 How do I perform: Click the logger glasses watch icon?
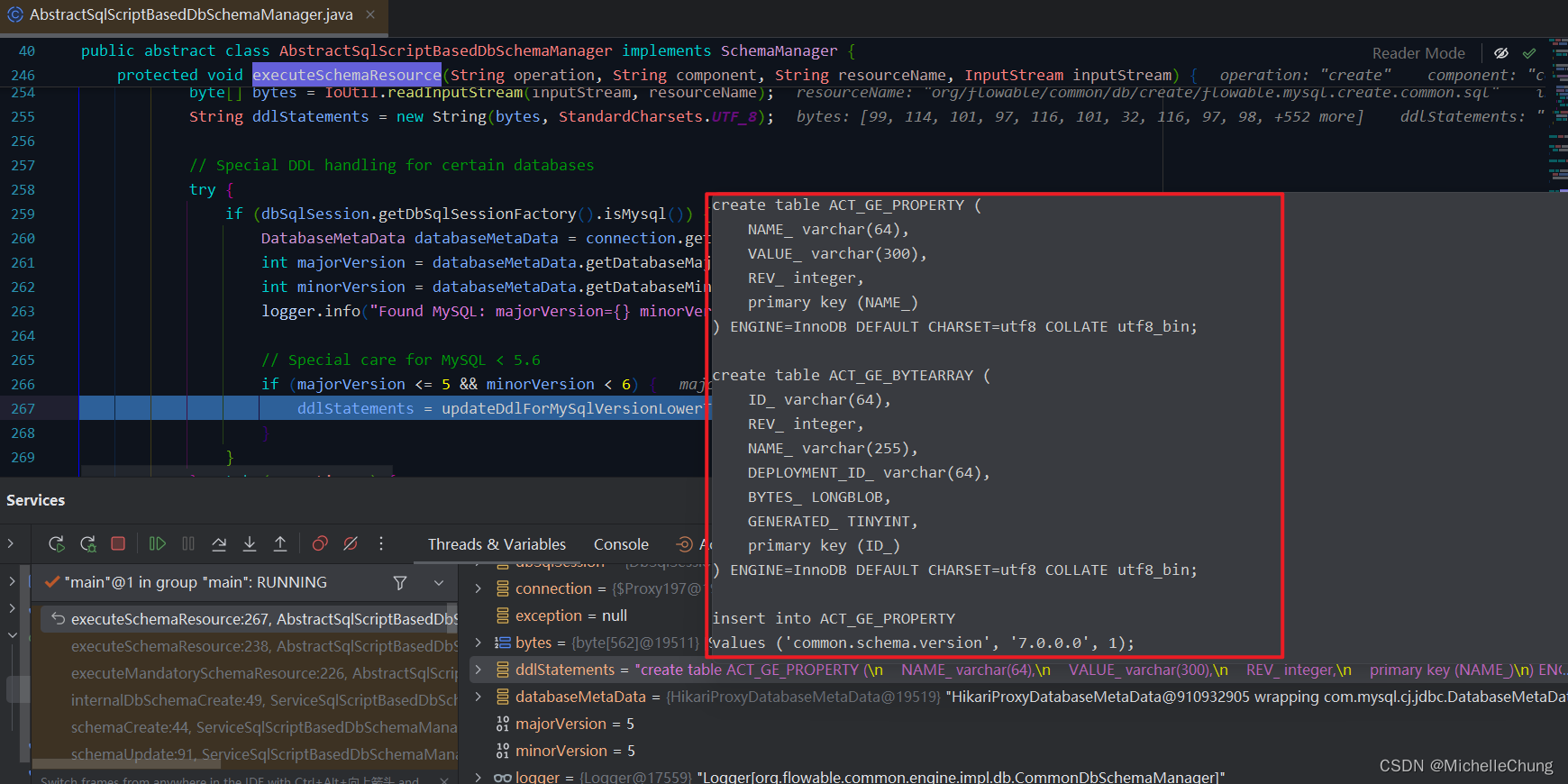503,777
